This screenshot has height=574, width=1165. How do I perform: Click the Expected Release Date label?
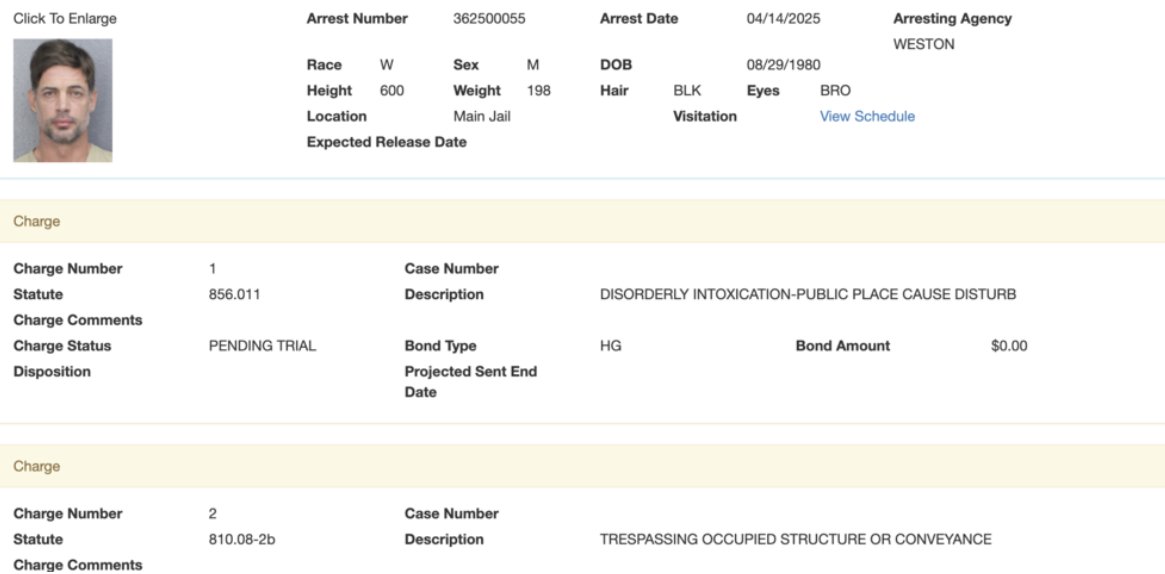tap(386, 142)
